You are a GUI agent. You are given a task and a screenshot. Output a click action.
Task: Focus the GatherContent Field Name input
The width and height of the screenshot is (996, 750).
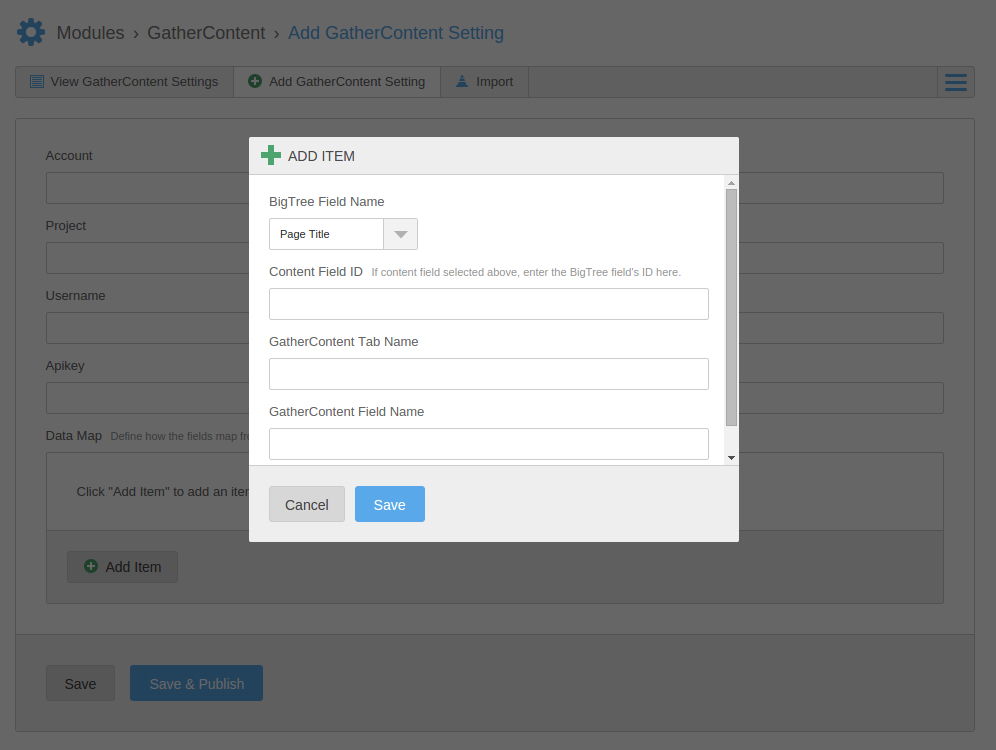pyautogui.click(x=488, y=443)
